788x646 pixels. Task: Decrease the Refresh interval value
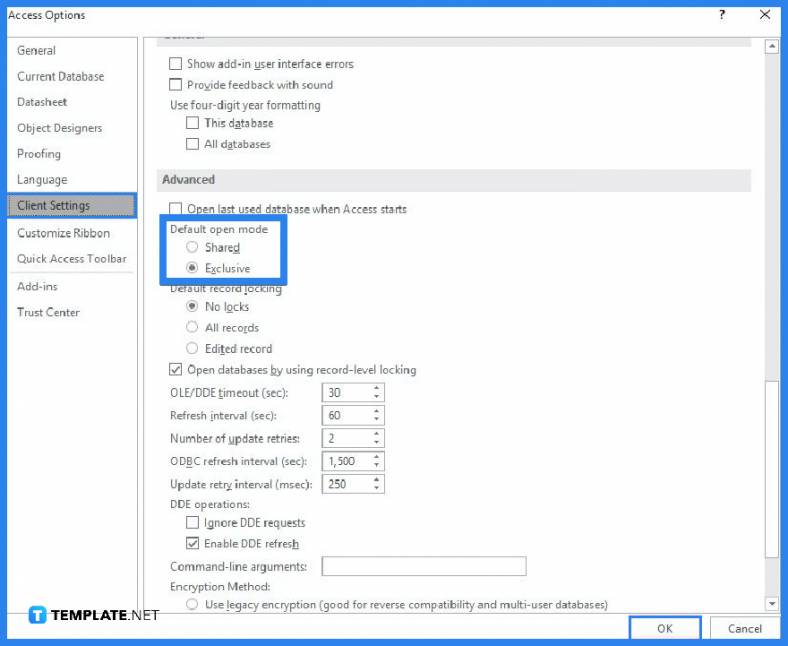pyautogui.click(x=376, y=420)
